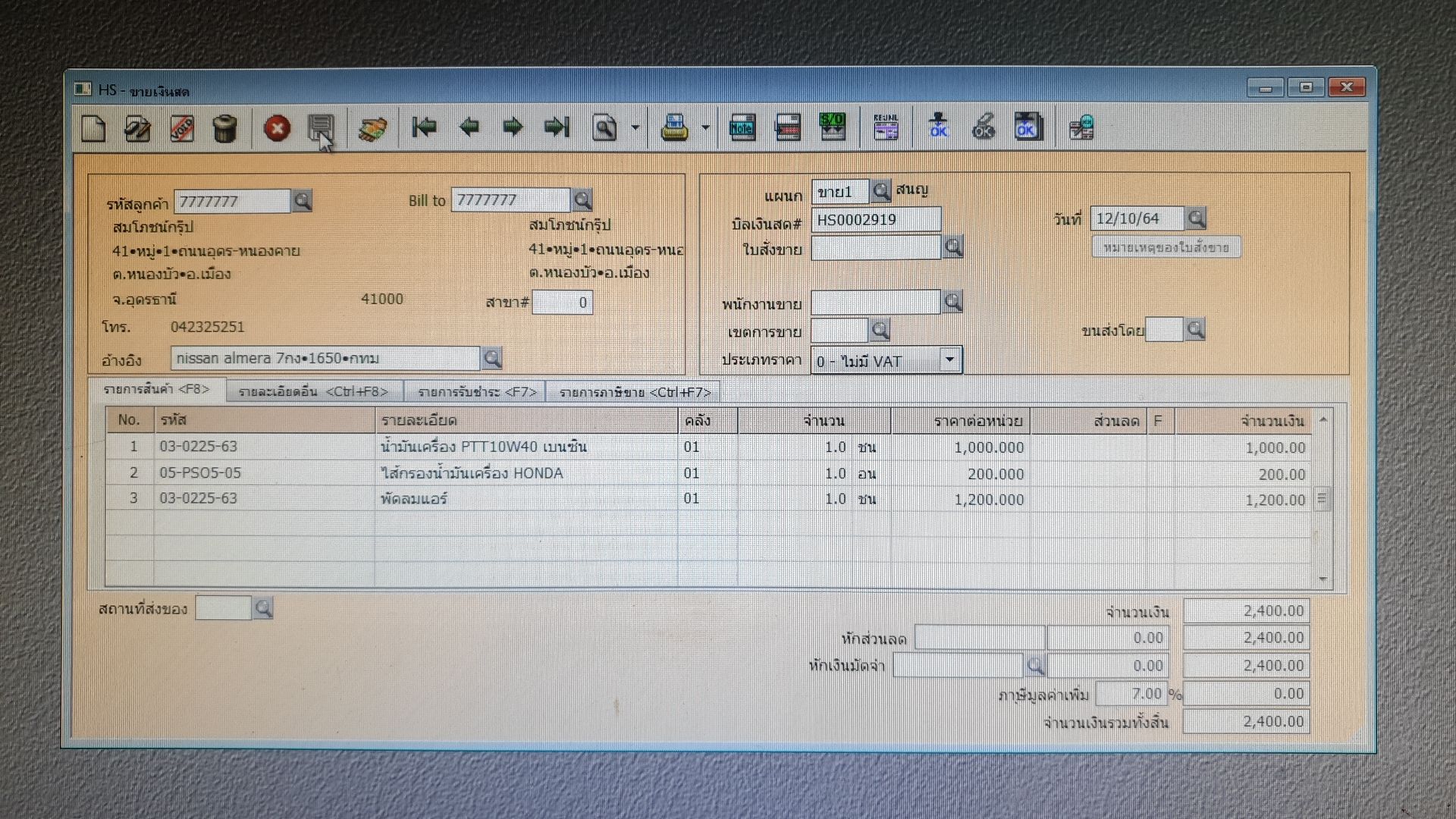This screenshot has width=1456, height=819.
Task: Search customer code with magnifier icon
Action: [x=302, y=201]
